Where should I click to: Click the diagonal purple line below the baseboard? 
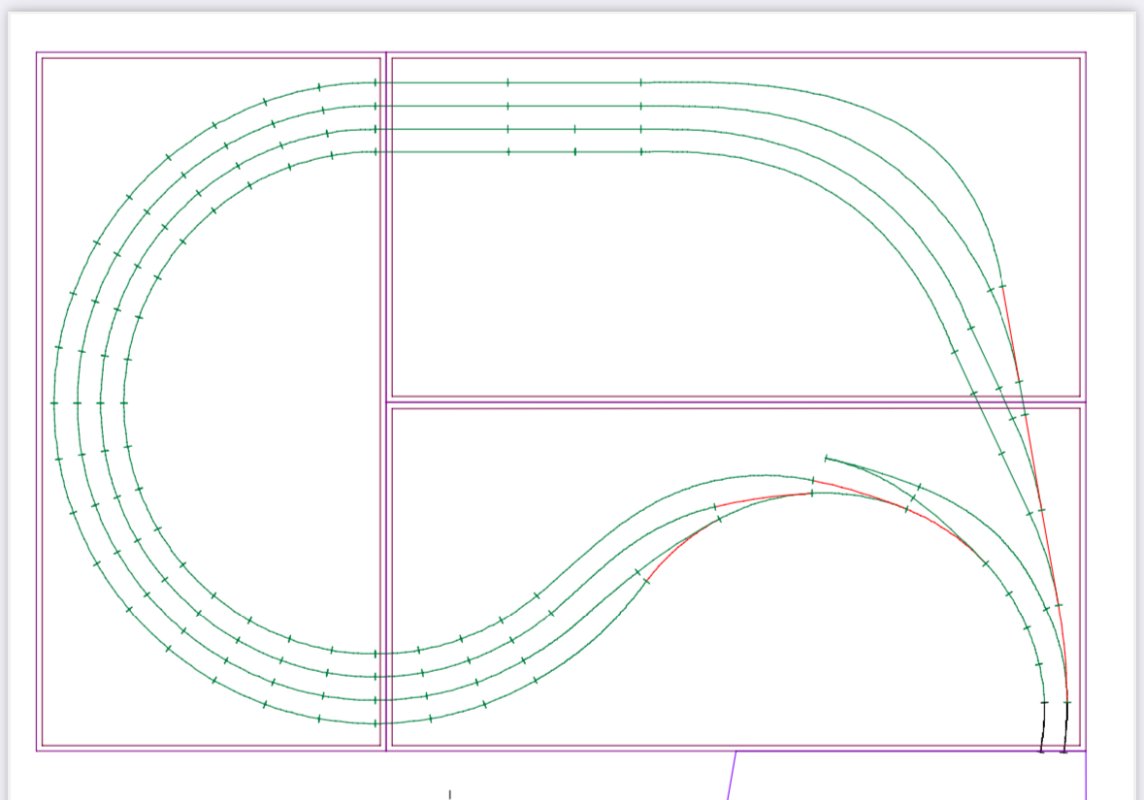click(731, 776)
